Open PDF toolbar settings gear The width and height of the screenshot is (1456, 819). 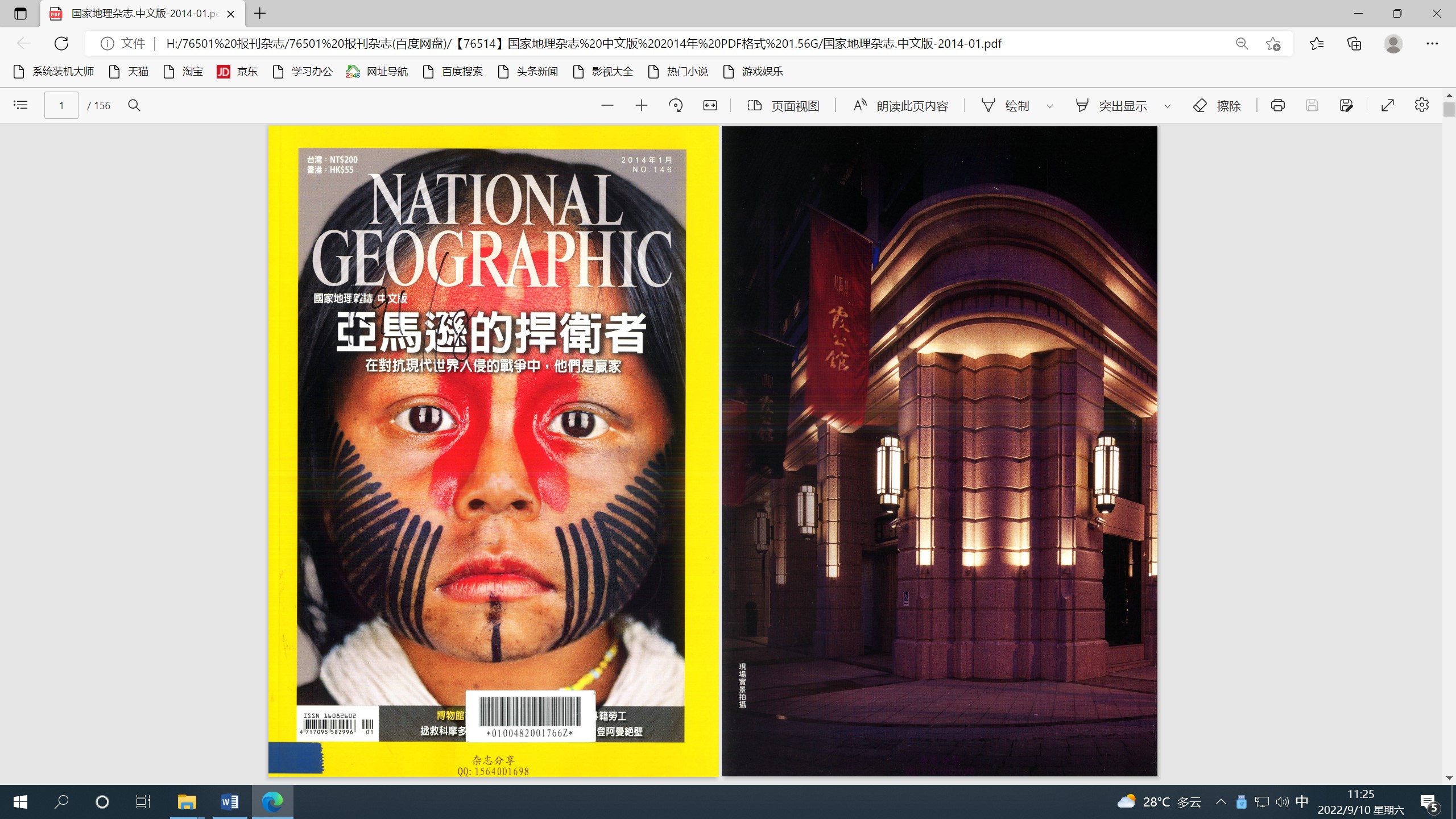pos(1422,105)
